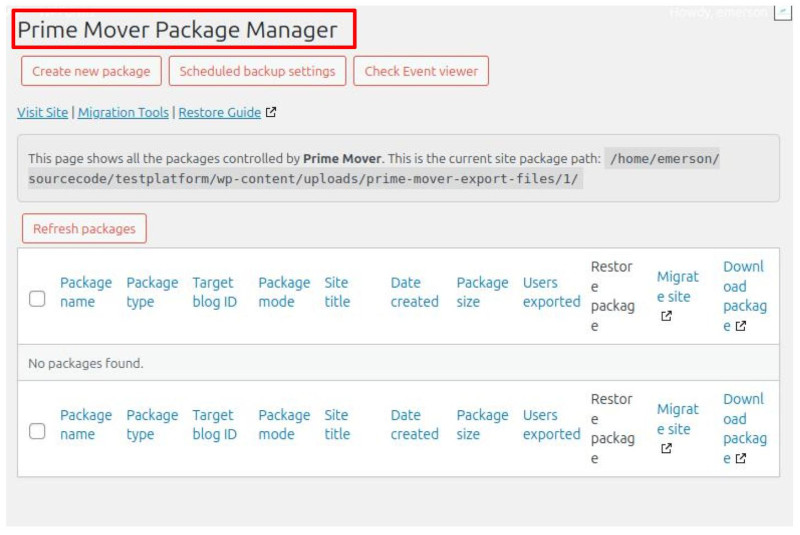Sort by Site title in footer row
Screen dimensions: 800x535
[337, 424]
